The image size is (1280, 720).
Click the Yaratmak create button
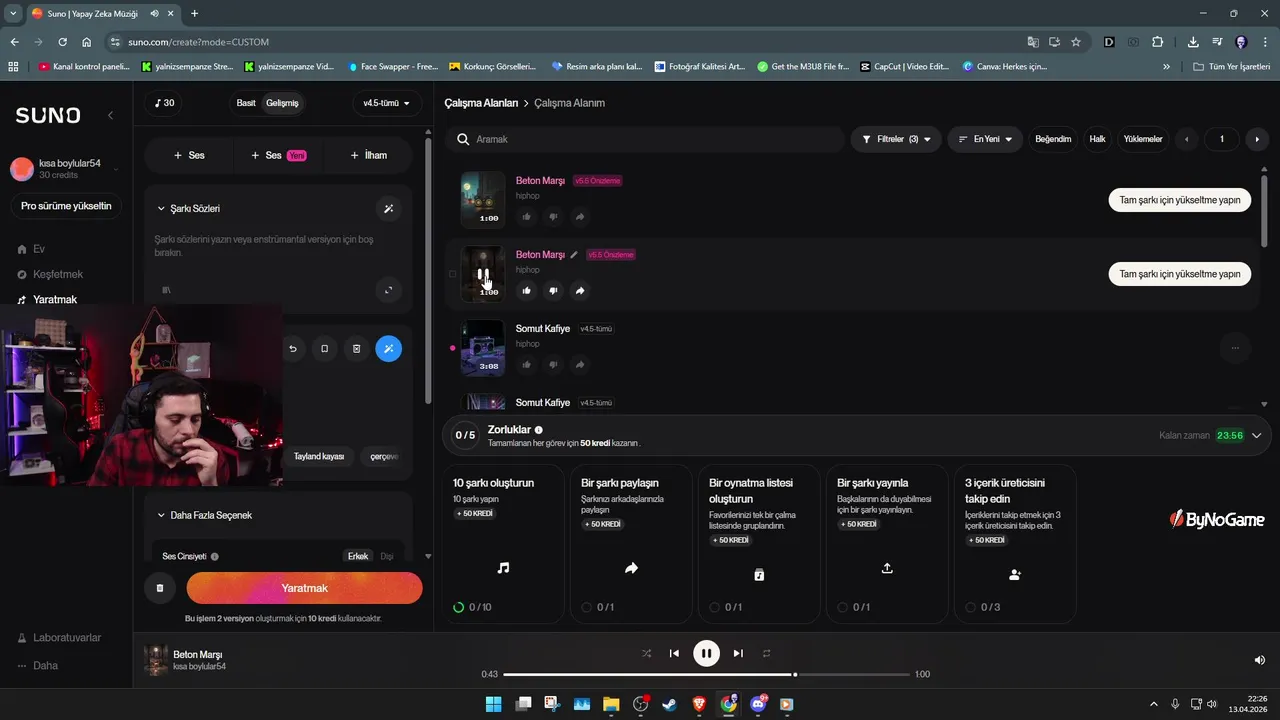point(304,588)
